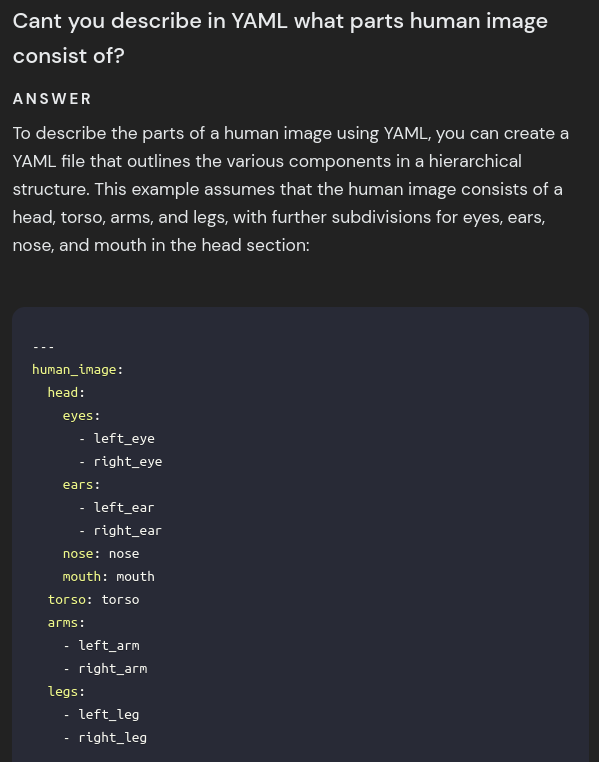Click the answer introduction paragraph
The height and width of the screenshot is (762, 599).
pyautogui.click(x=291, y=189)
